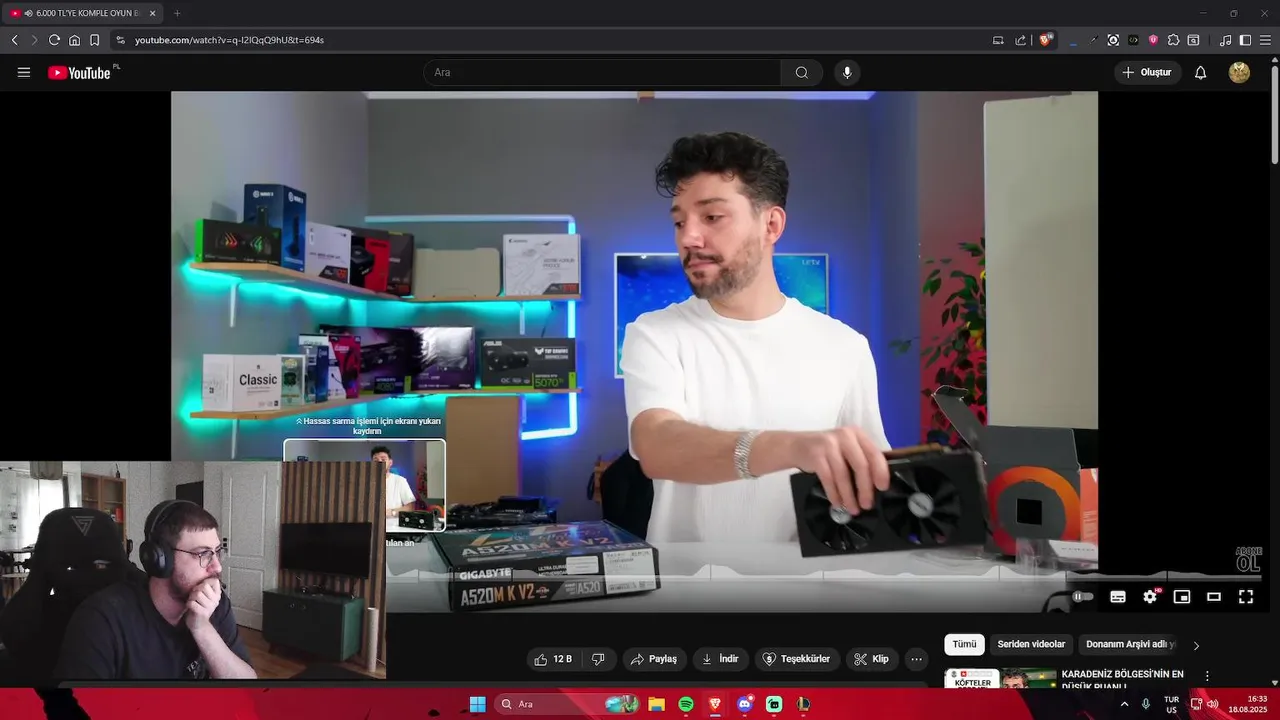Viewport: 1280px width, 720px height.
Task: Dislike the video
Action: coord(598,659)
